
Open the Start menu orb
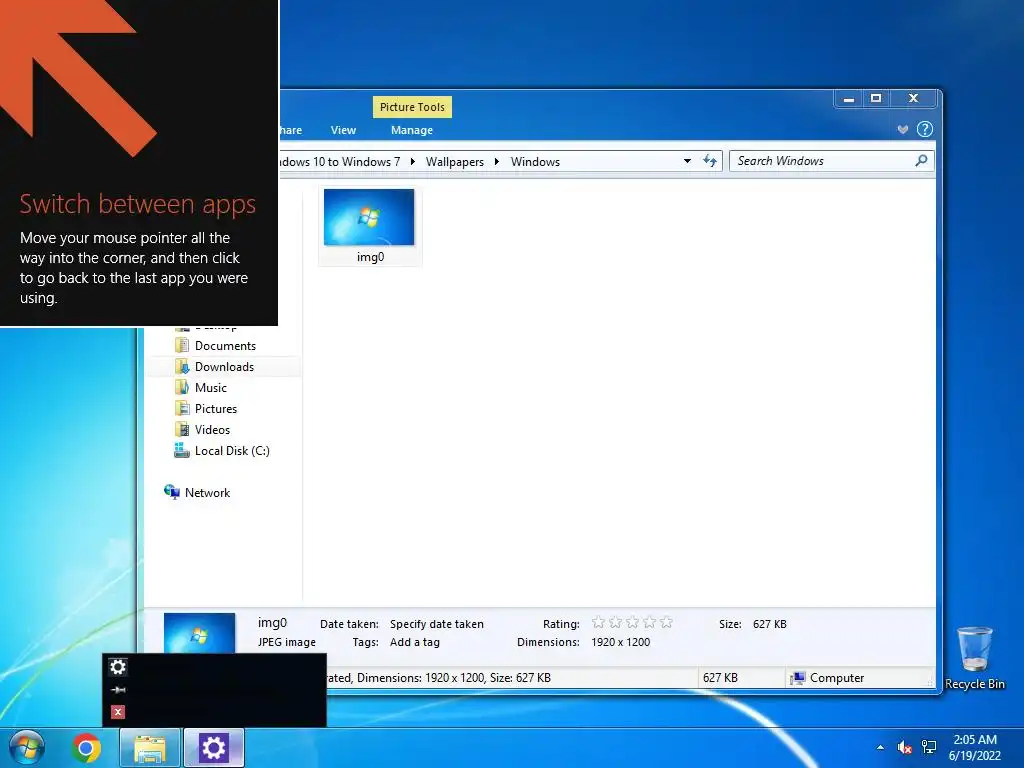click(26, 748)
